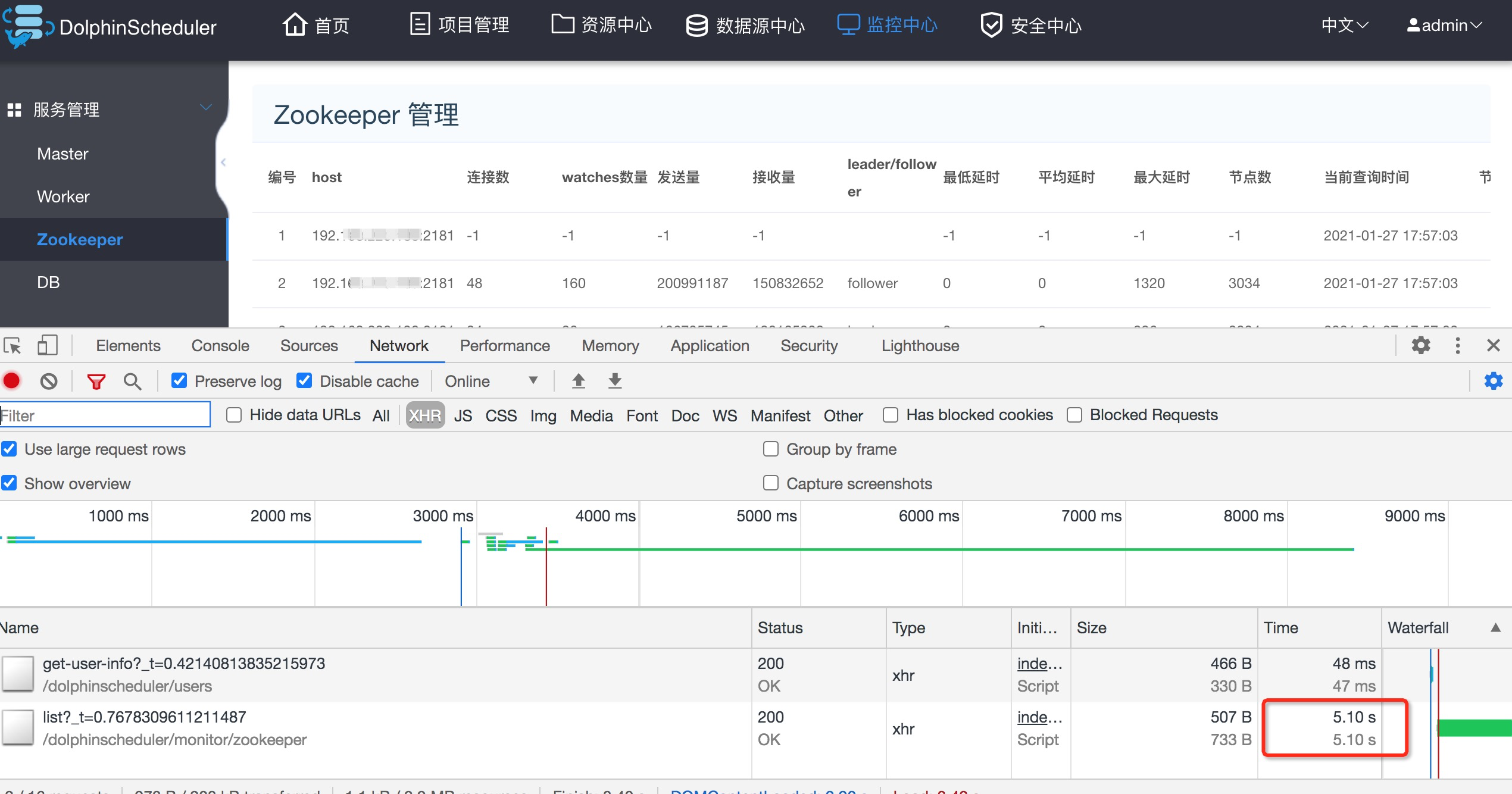Click the export HAR download icon
Image resolution: width=1512 pixels, height=794 pixels.
click(x=616, y=381)
